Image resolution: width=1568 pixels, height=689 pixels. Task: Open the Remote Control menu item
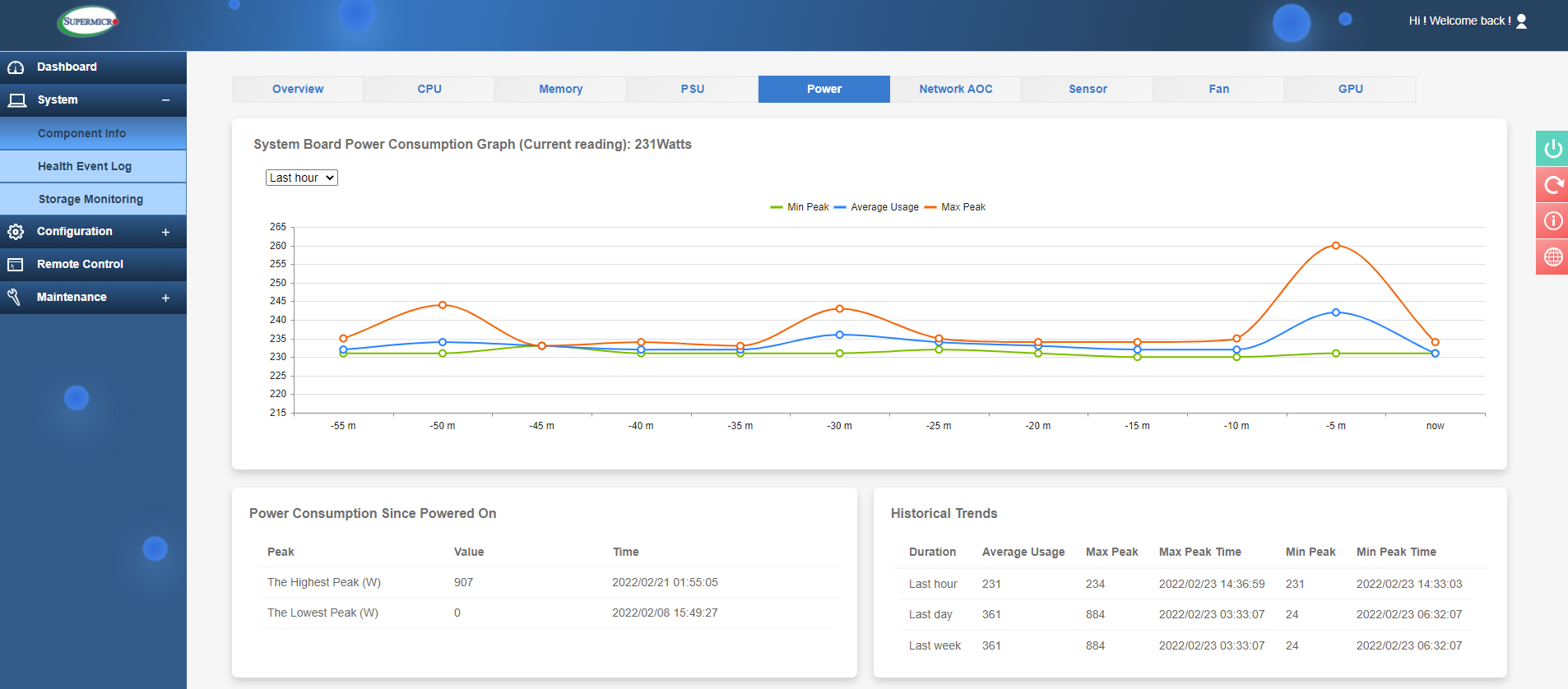pyautogui.click(x=80, y=264)
